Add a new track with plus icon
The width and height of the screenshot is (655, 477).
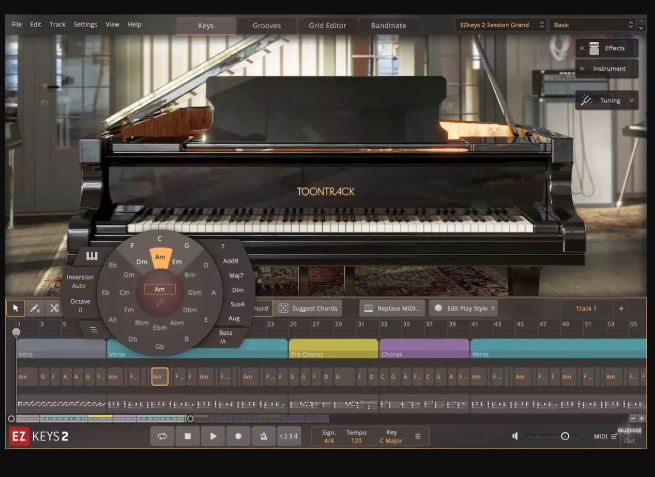tap(621, 308)
